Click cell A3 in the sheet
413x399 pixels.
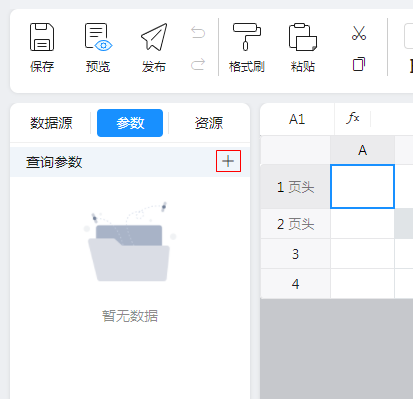[363, 254]
